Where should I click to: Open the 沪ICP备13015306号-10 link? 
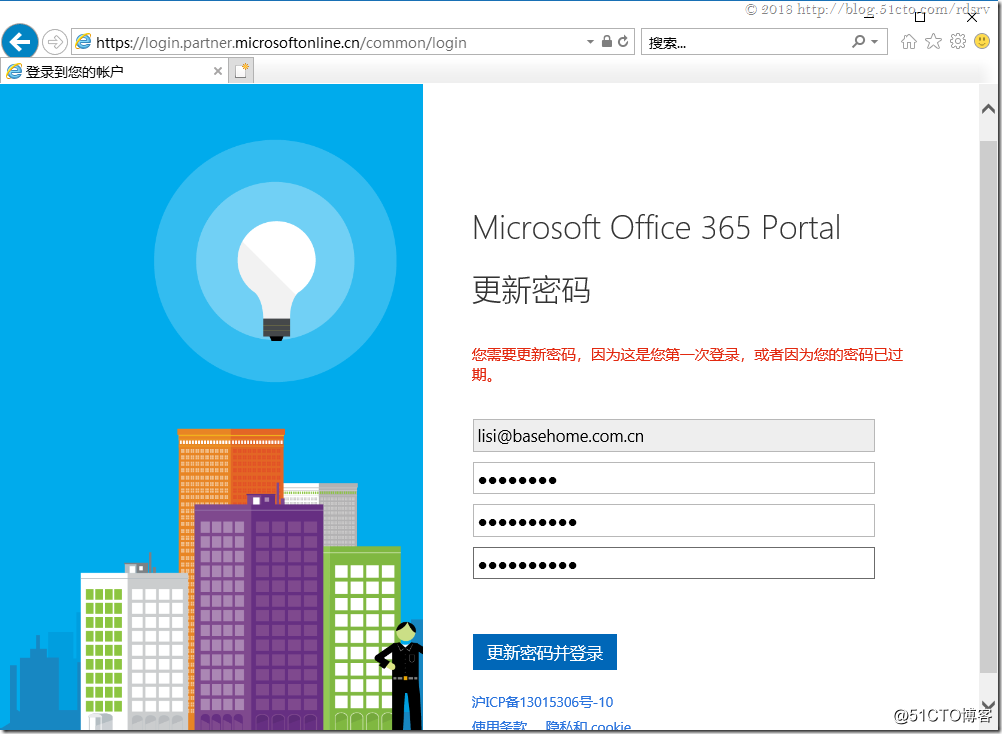[542, 702]
